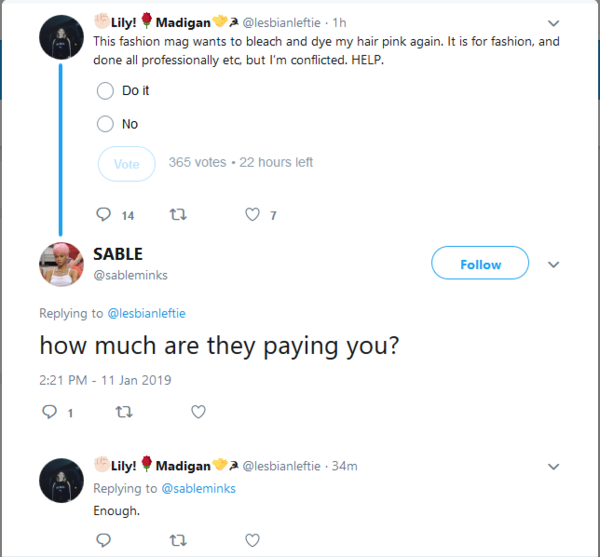
Task: Open SABLE's profile picture
Action: [x=61, y=264]
